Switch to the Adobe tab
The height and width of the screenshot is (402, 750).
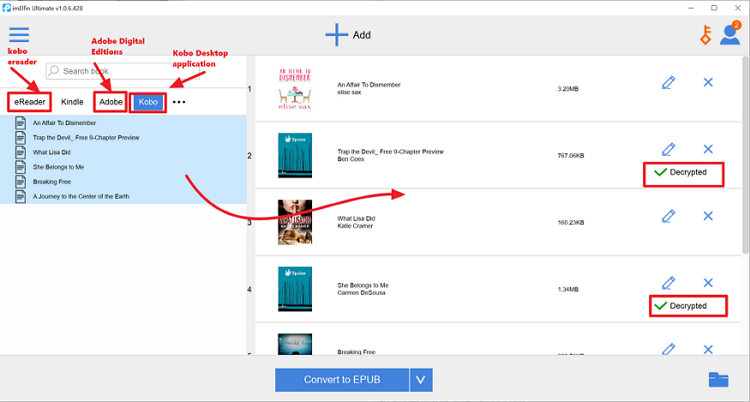(111, 102)
